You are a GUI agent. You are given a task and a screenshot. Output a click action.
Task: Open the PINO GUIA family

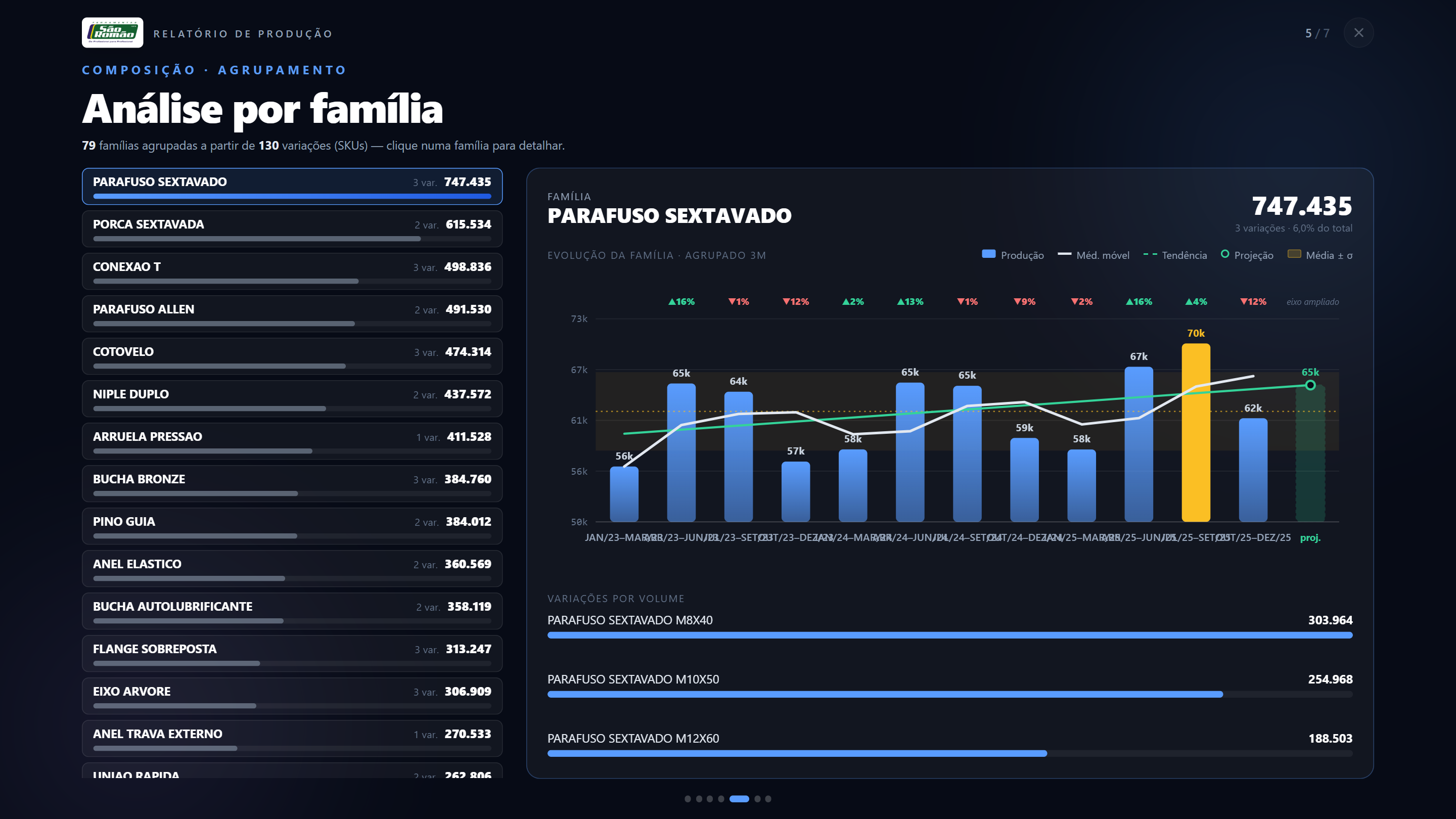pos(292,526)
